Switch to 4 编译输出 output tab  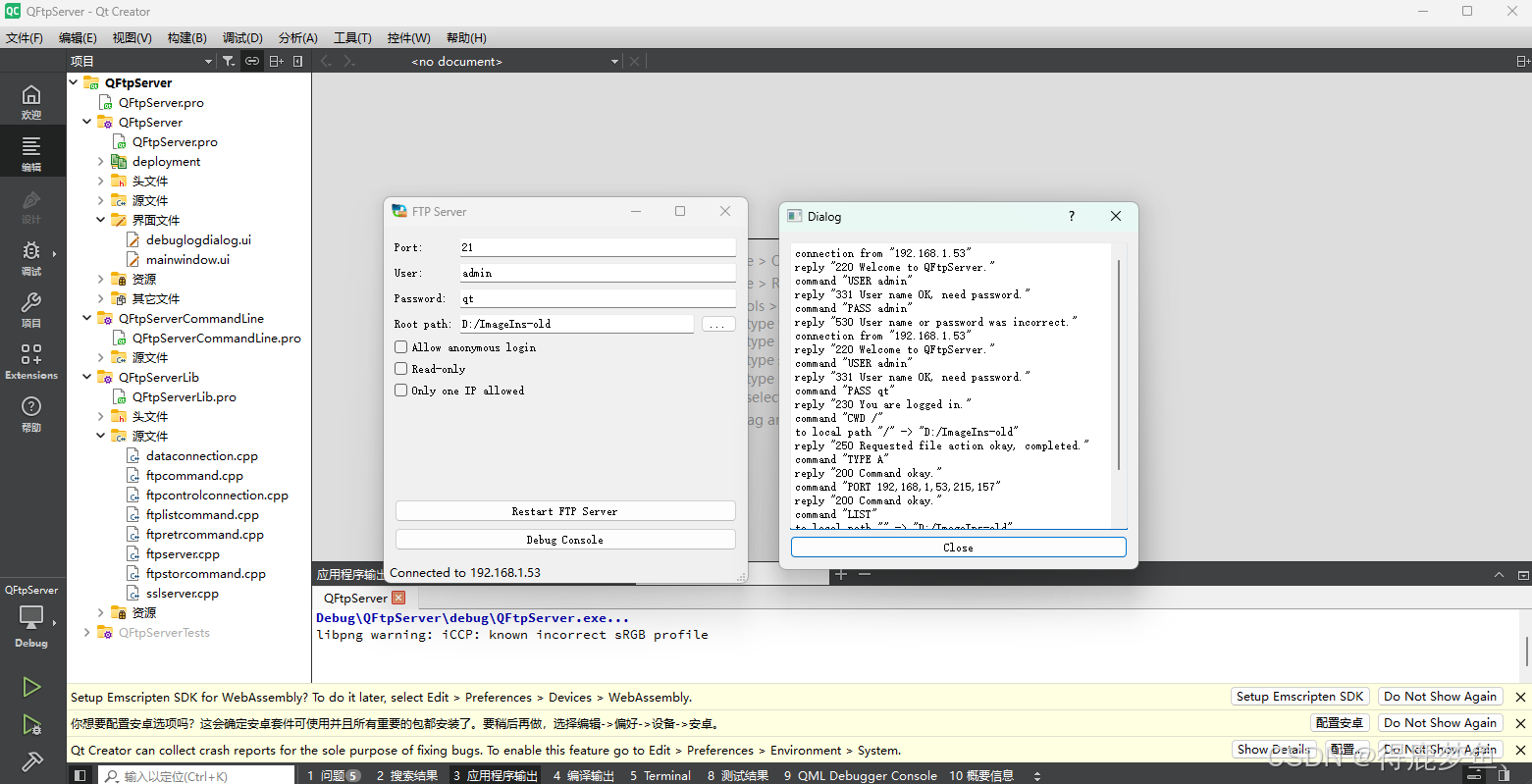[583, 775]
